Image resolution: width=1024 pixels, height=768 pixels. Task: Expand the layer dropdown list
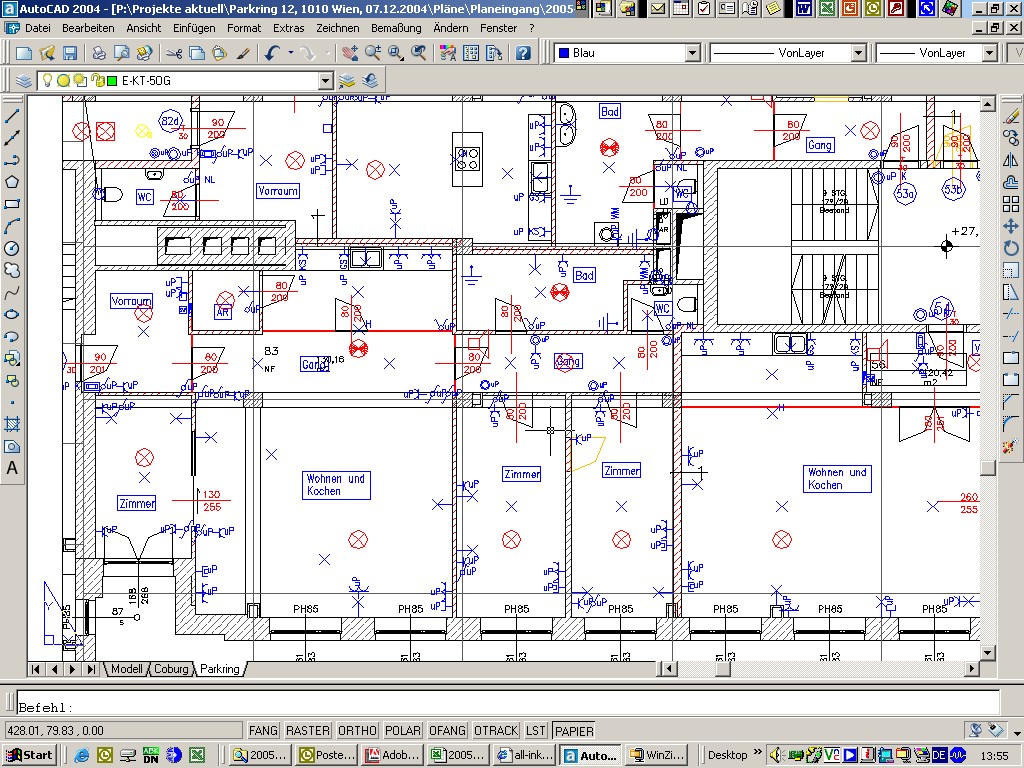point(326,81)
